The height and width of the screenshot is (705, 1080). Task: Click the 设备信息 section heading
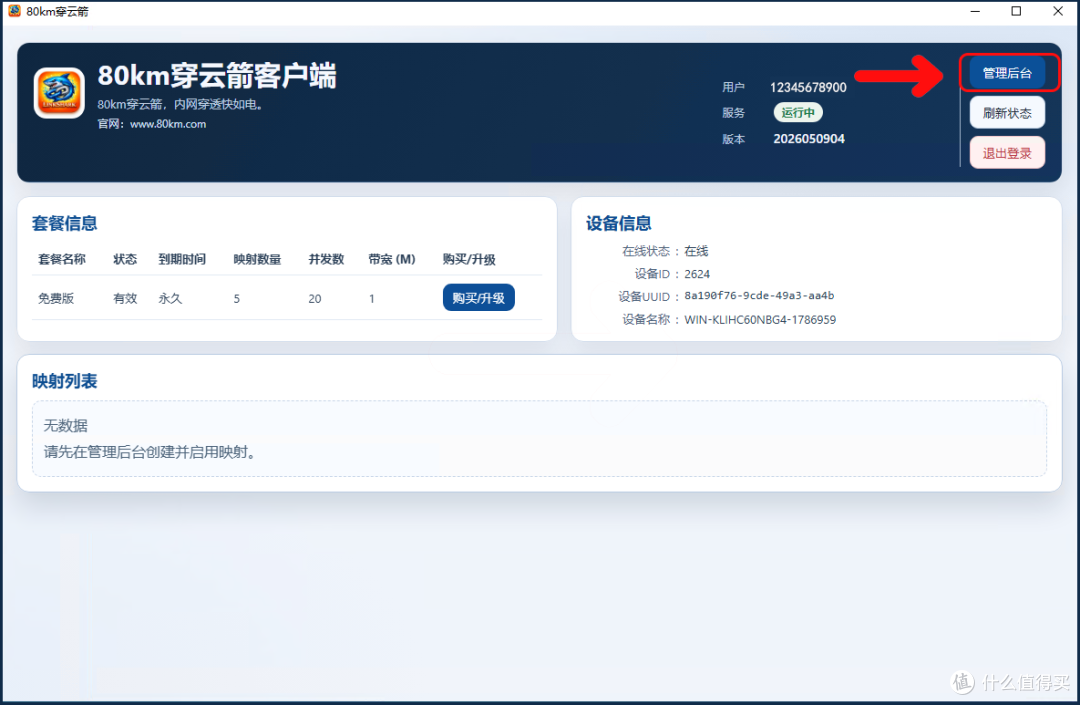[x=619, y=223]
